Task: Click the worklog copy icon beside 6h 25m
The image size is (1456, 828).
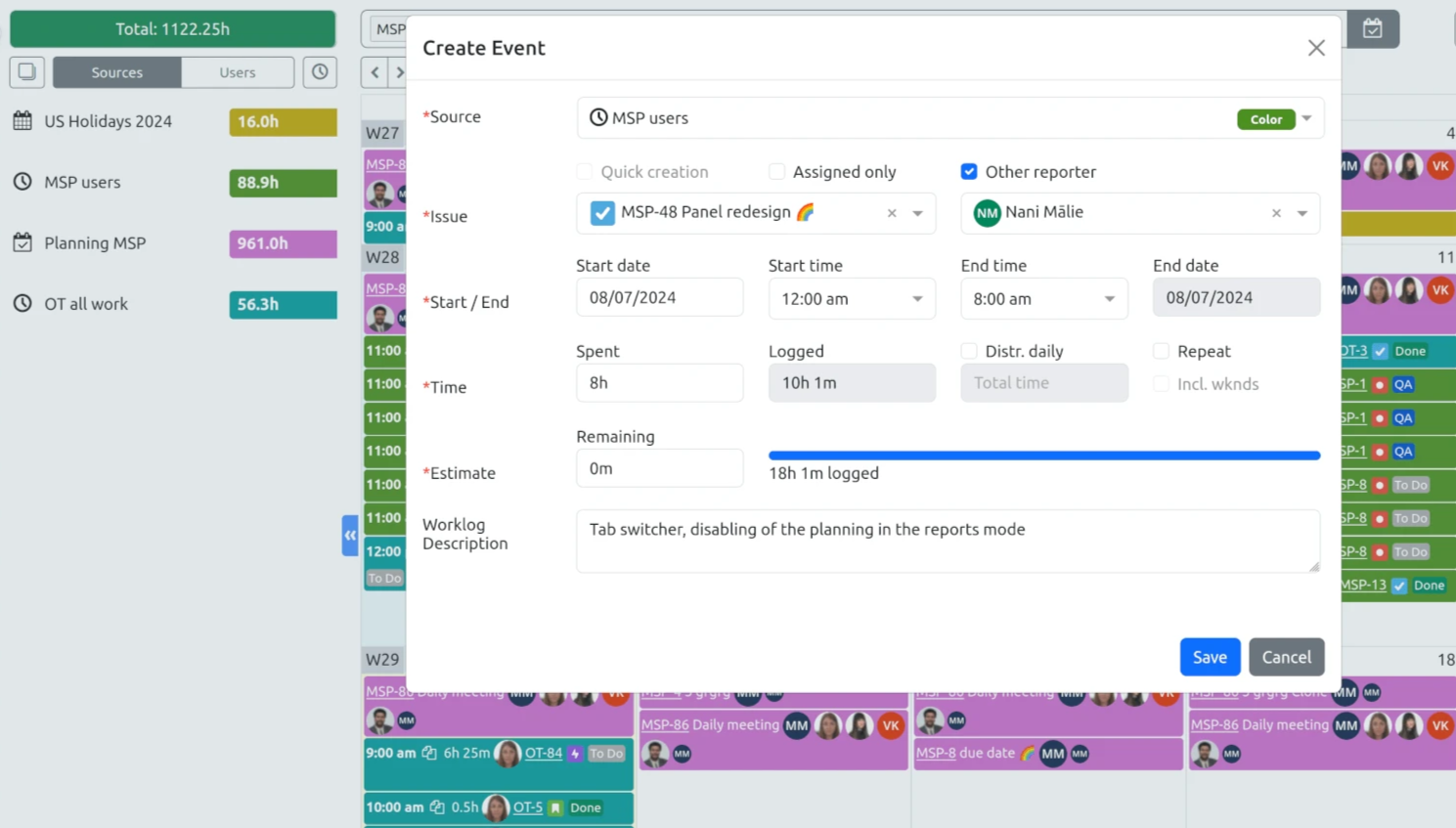Action: [429, 753]
